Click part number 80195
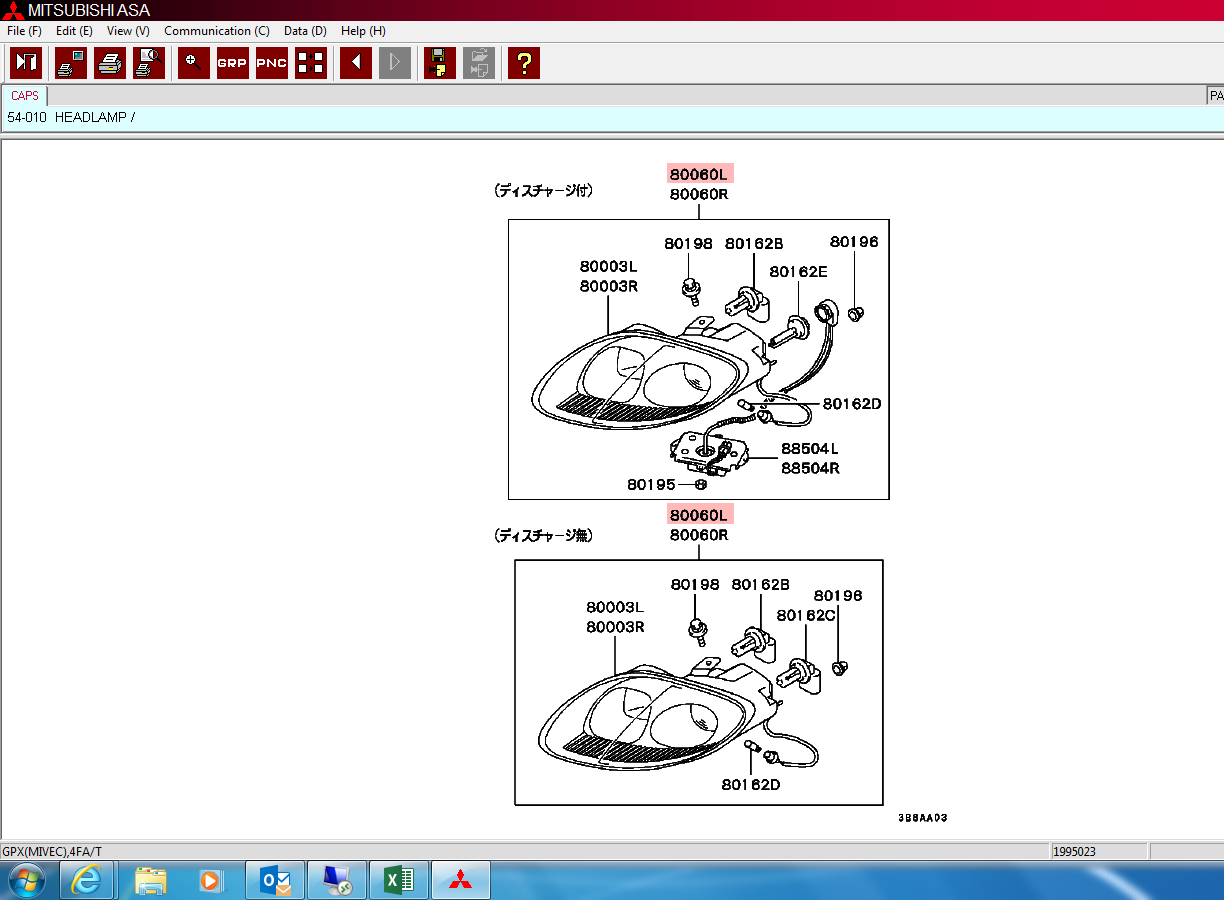The image size is (1224, 900). click(651, 484)
